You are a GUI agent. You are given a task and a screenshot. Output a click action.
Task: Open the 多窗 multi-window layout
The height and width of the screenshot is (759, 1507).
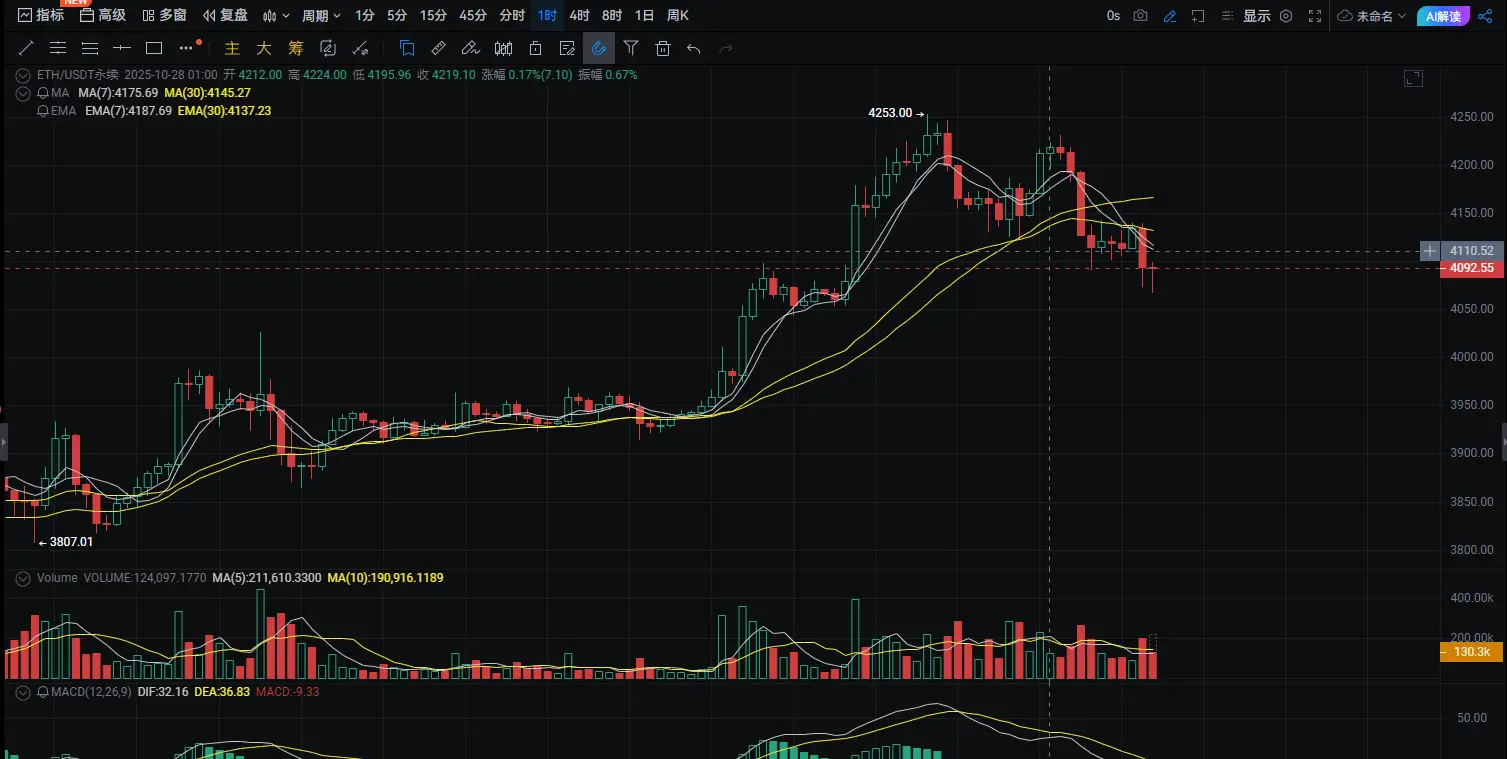pos(164,15)
